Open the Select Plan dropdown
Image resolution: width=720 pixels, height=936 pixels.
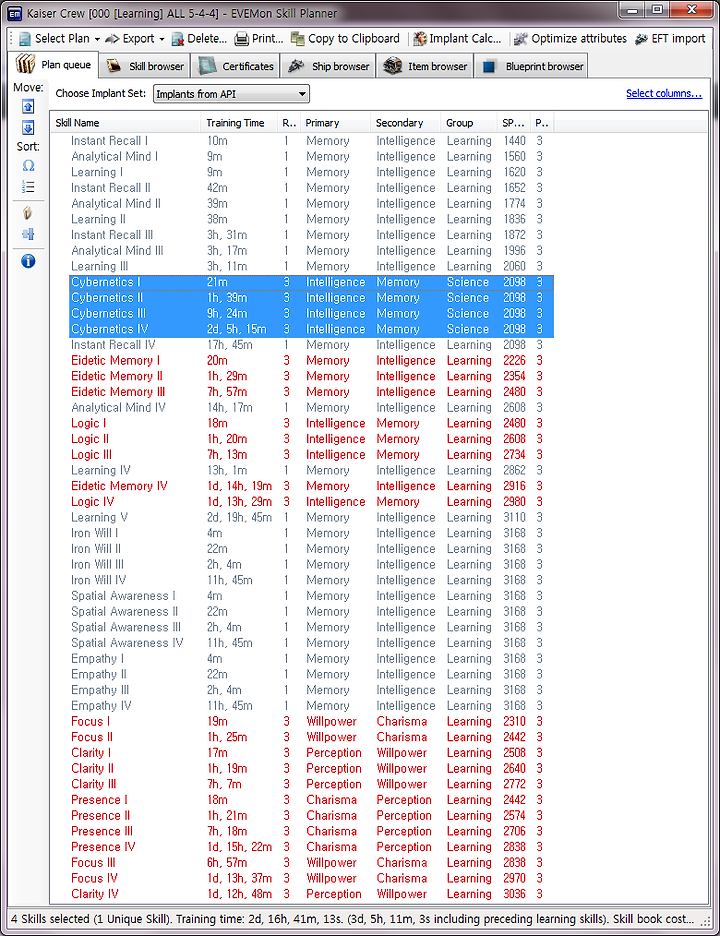pyautogui.click(x=59, y=39)
